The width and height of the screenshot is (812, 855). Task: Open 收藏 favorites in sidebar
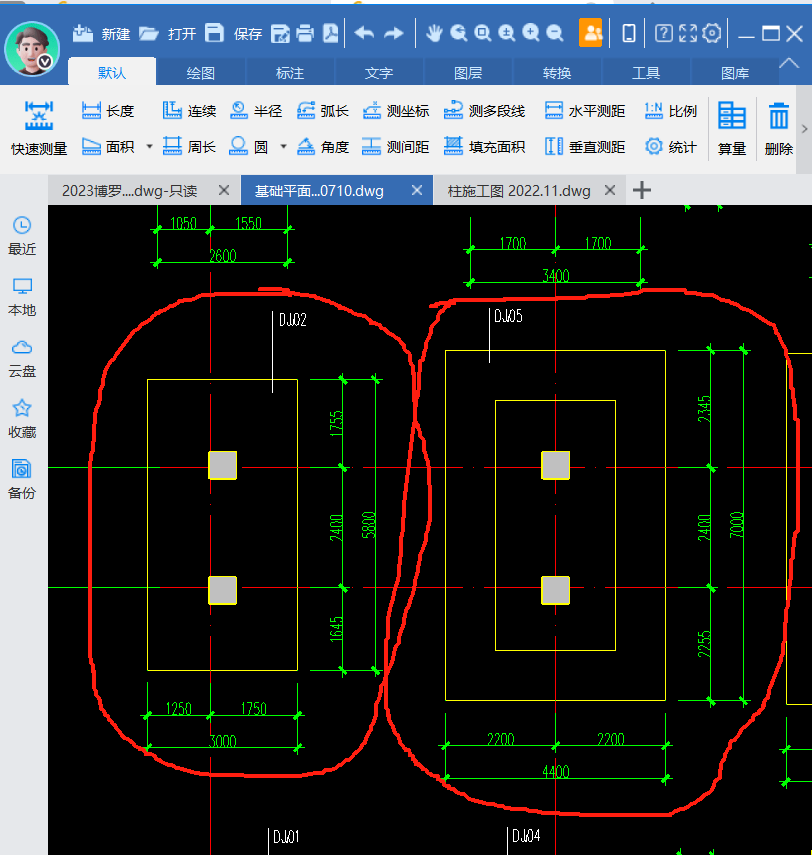(22, 419)
